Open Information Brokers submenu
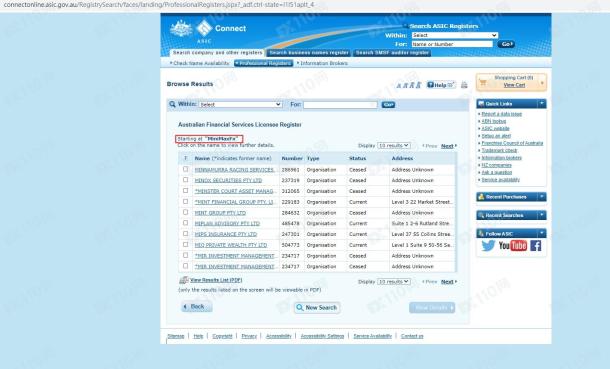Screen dimensions: 610x369 pos(322,63)
